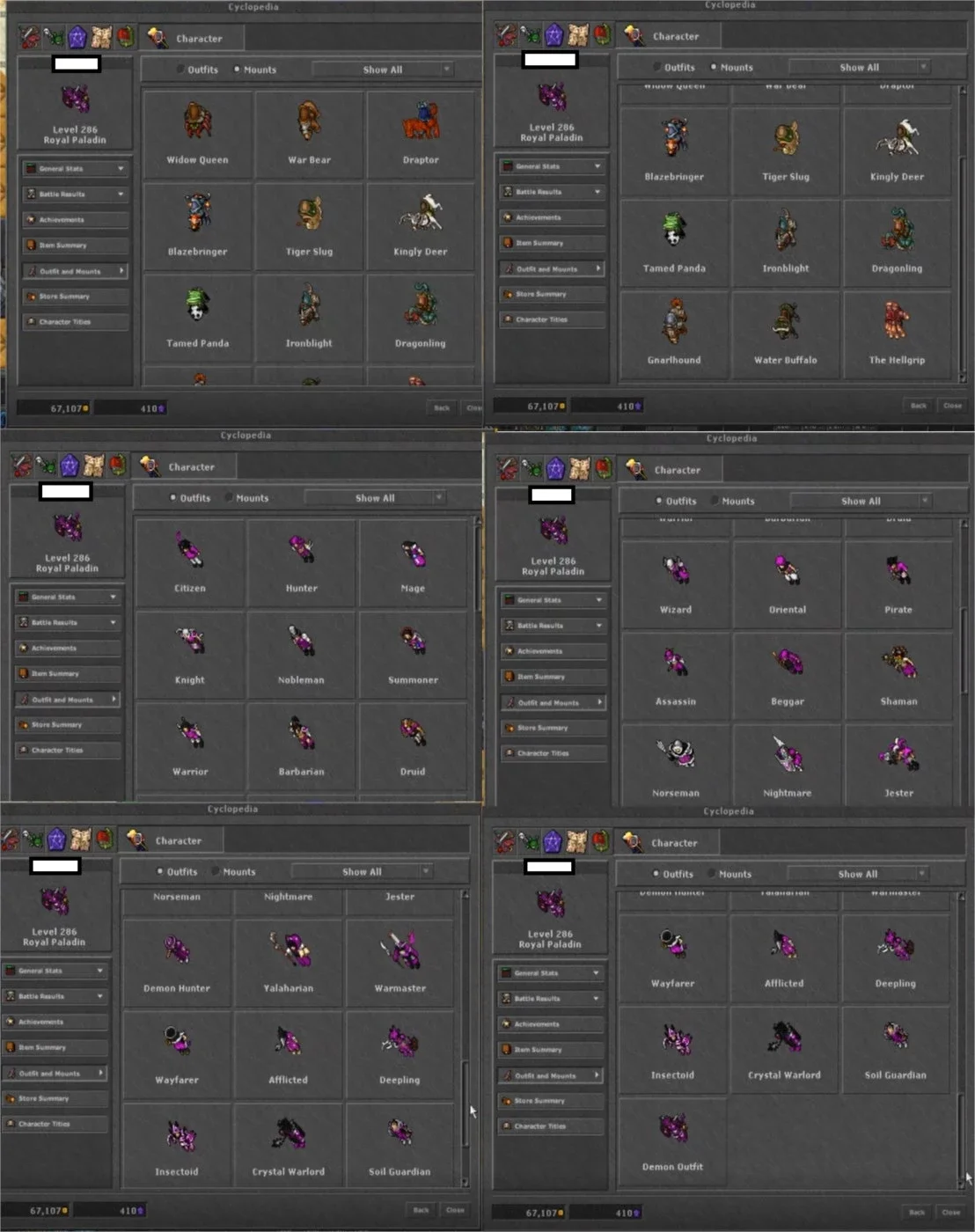
Task: Select the Summoner outfit
Action: click(x=413, y=654)
